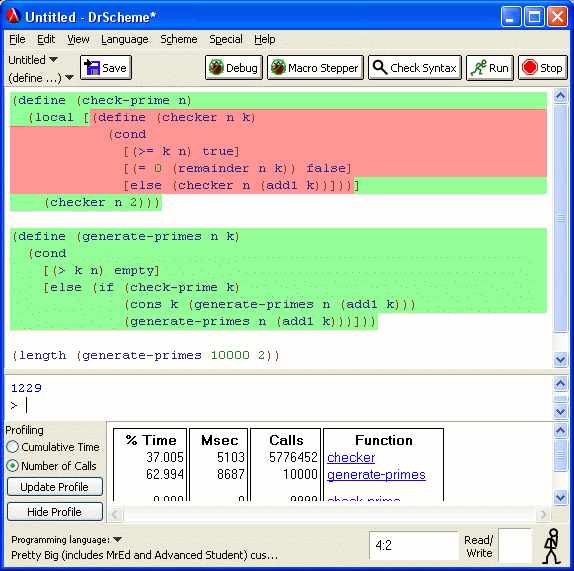Click the percent time value 37.005
The width and height of the screenshot is (574, 571).
165,457
